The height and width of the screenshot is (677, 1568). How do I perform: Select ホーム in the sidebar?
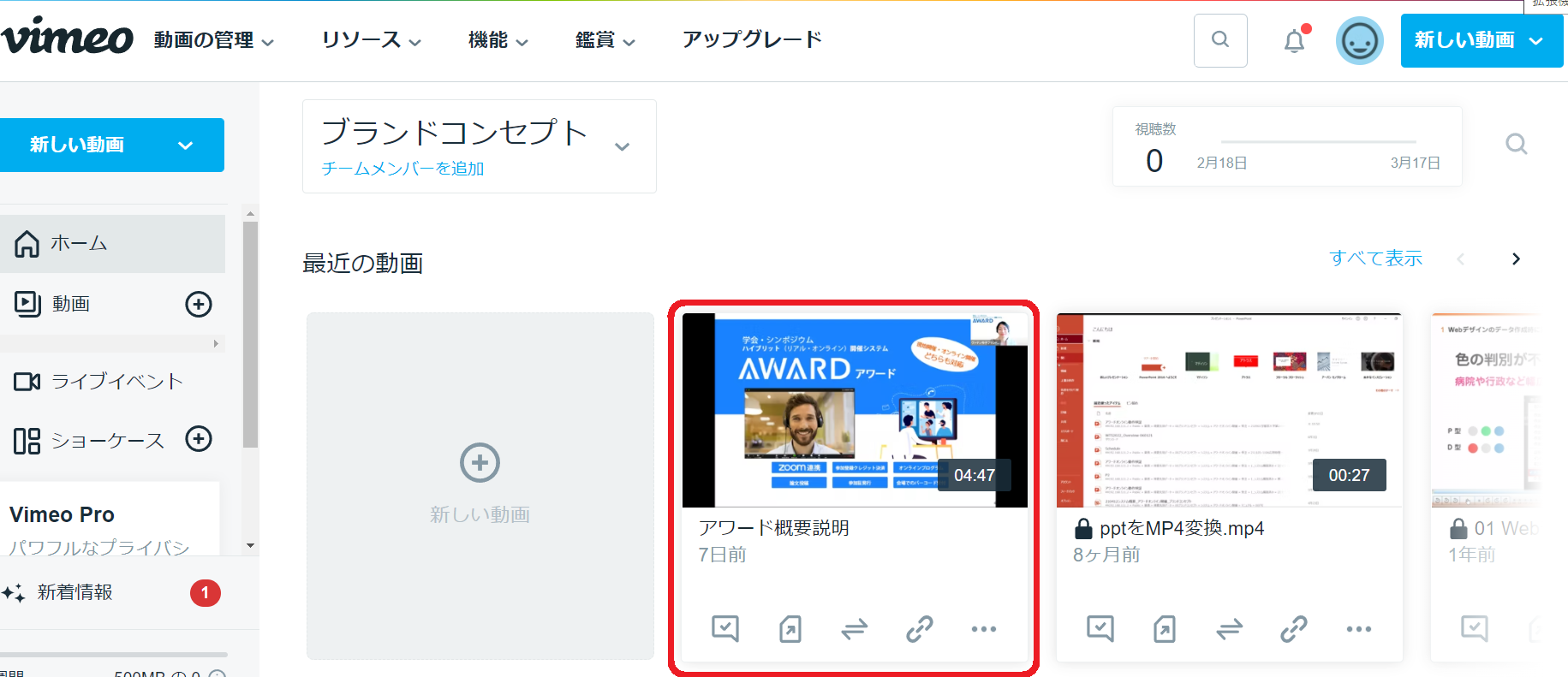click(x=112, y=244)
